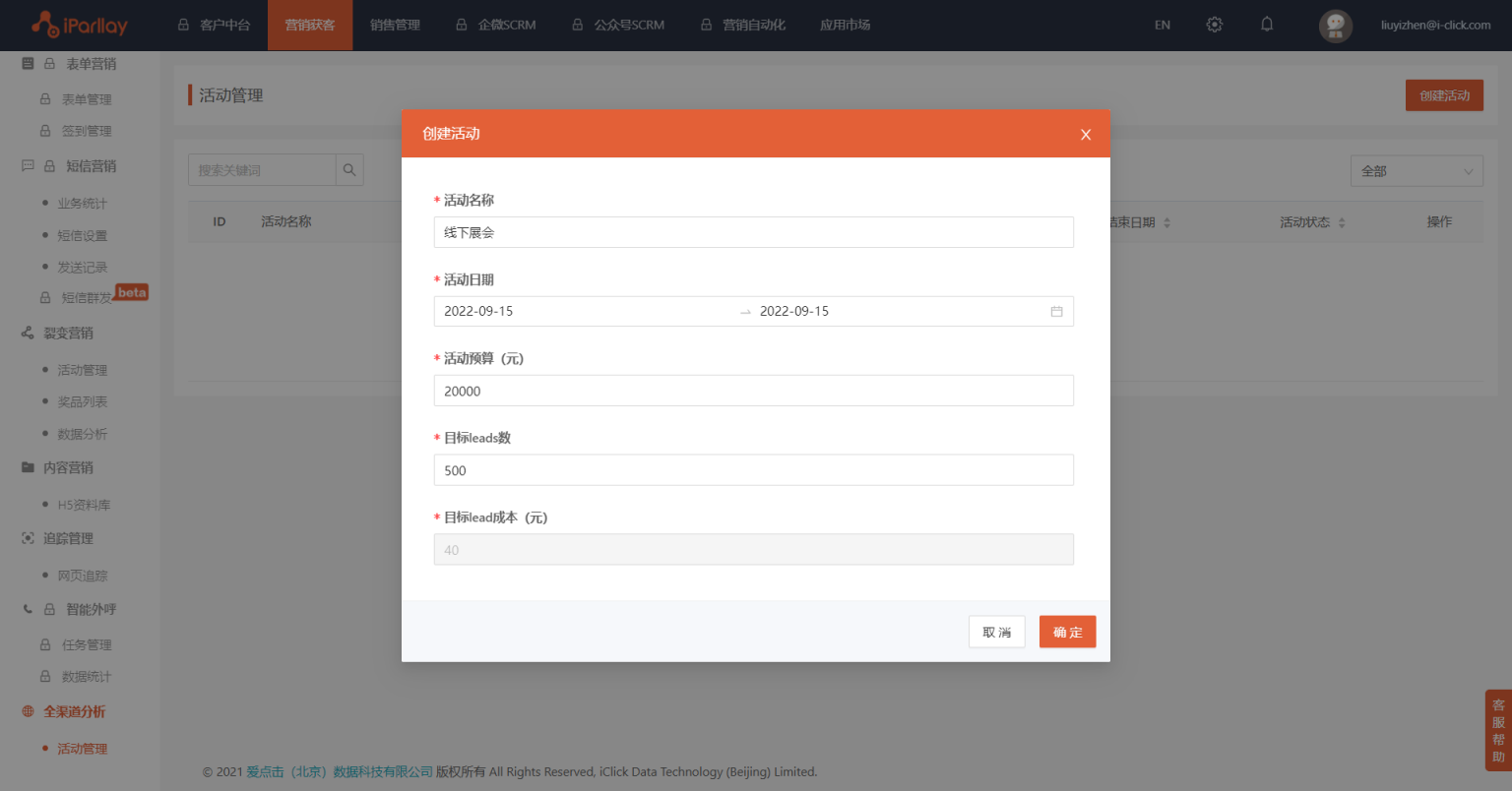Open the 应用市场 top menu
The width and height of the screenshot is (1512, 791).
pyautogui.click(x=845, y=26)
